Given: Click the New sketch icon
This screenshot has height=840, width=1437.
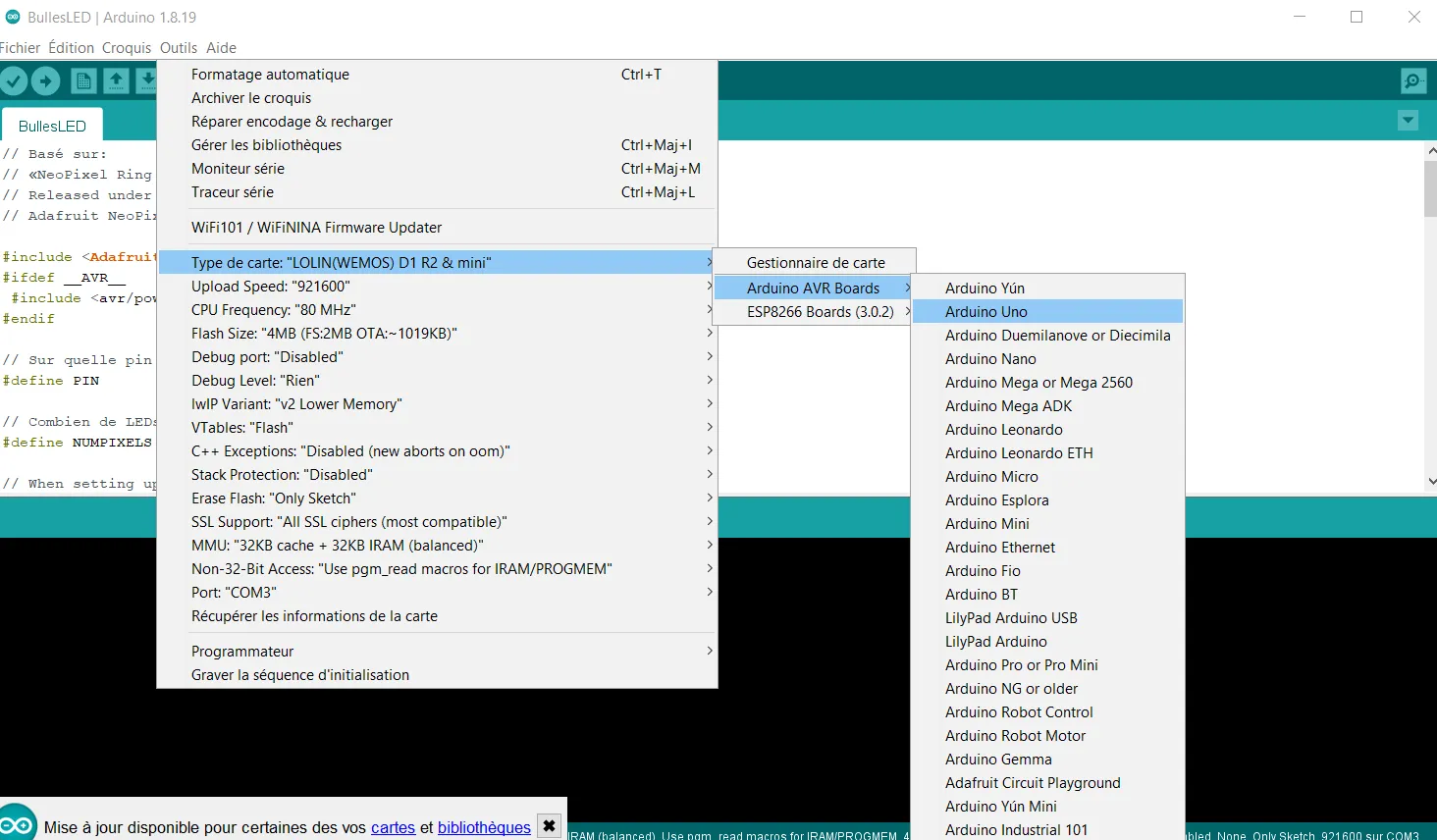Looking at the screenshot, I should 83,81.
